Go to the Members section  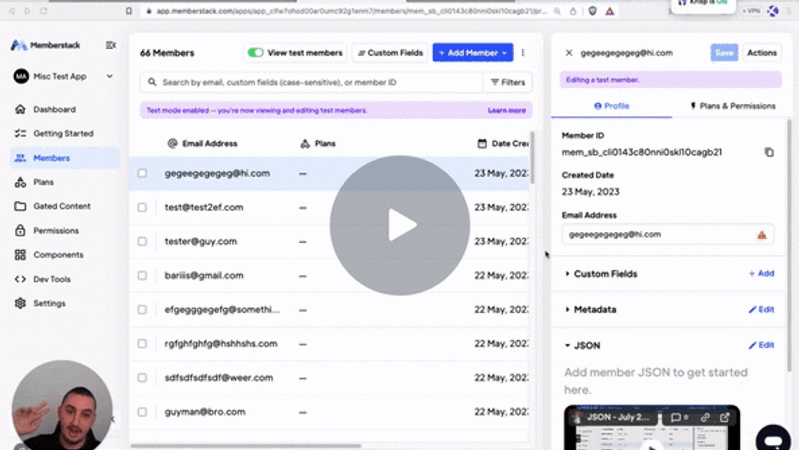tap(64, 158)
